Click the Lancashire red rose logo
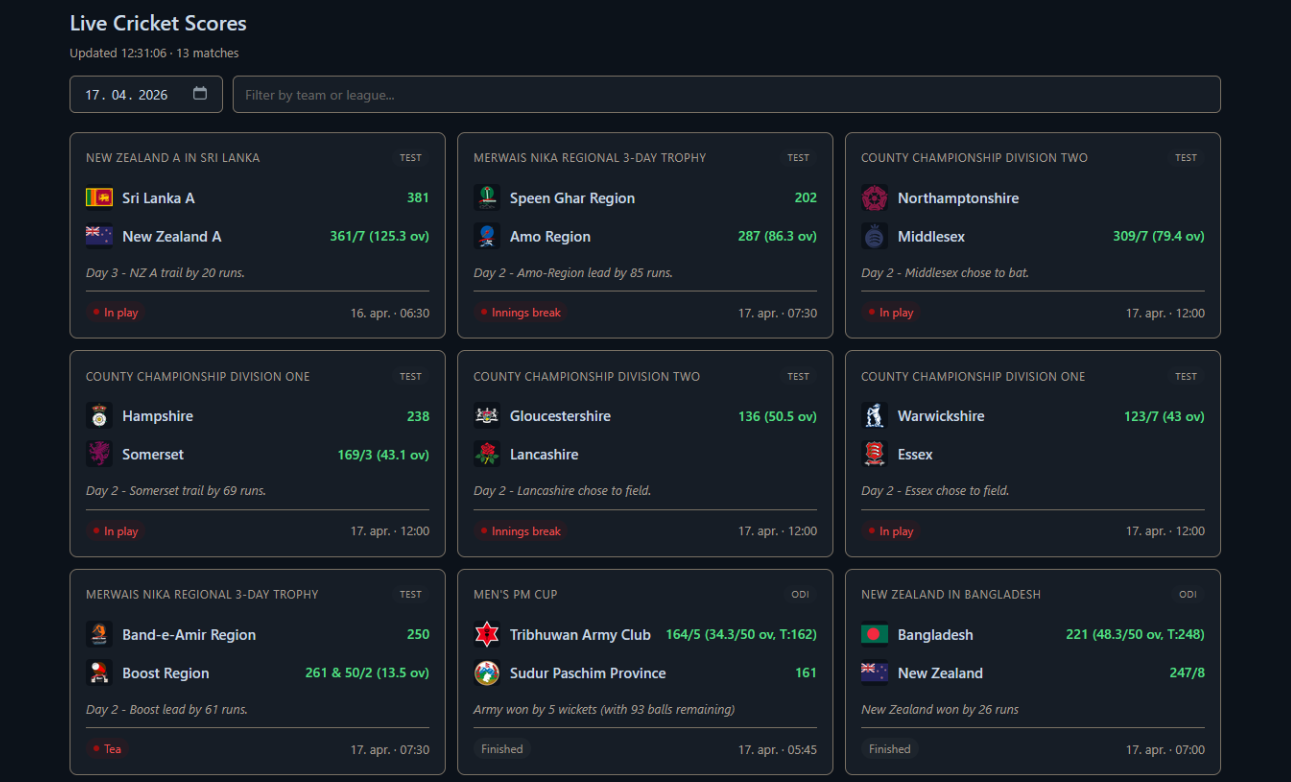 487,454
